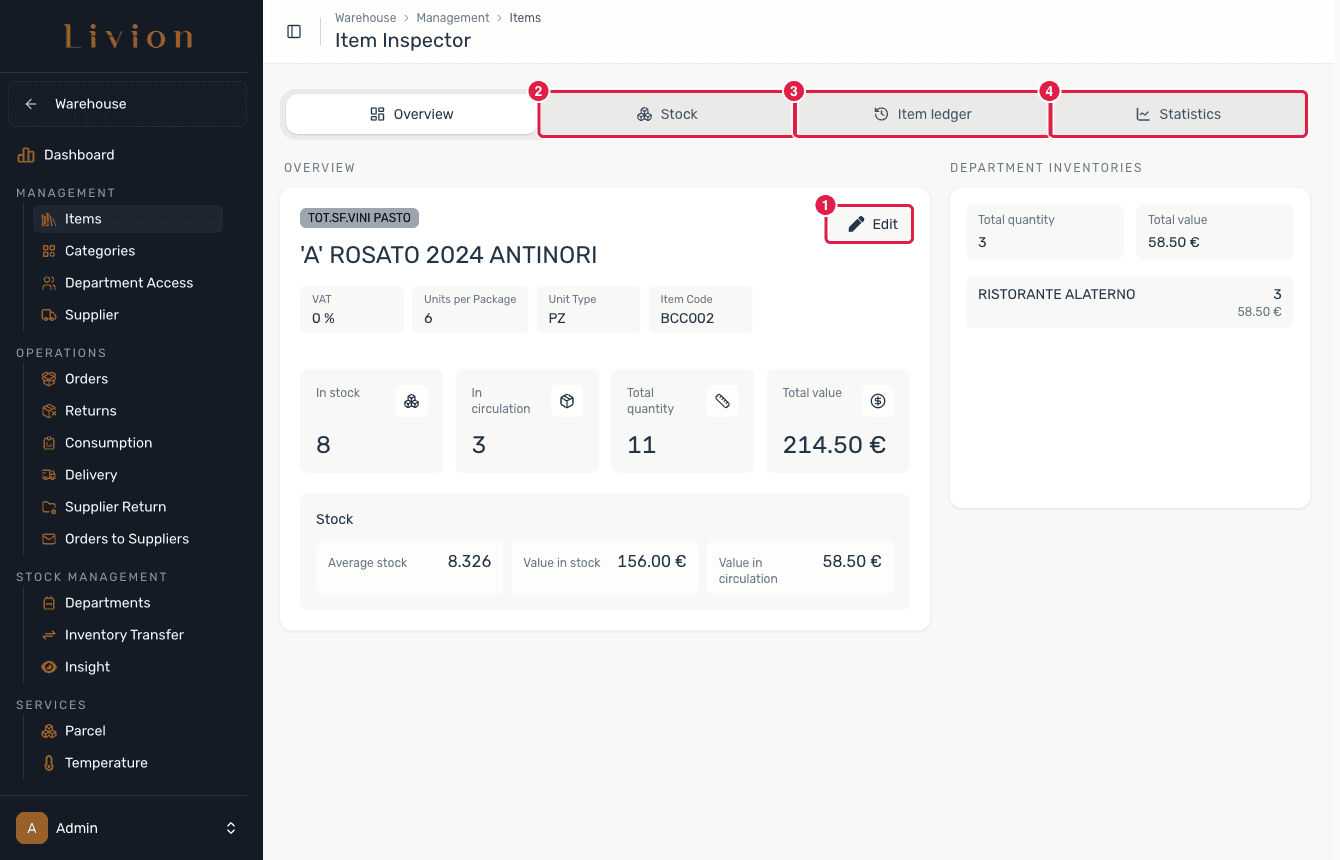Click the Parcel boxes icon
This screenshot has width=1340, height=860.
pyautogui.click(x=49, y=731)
